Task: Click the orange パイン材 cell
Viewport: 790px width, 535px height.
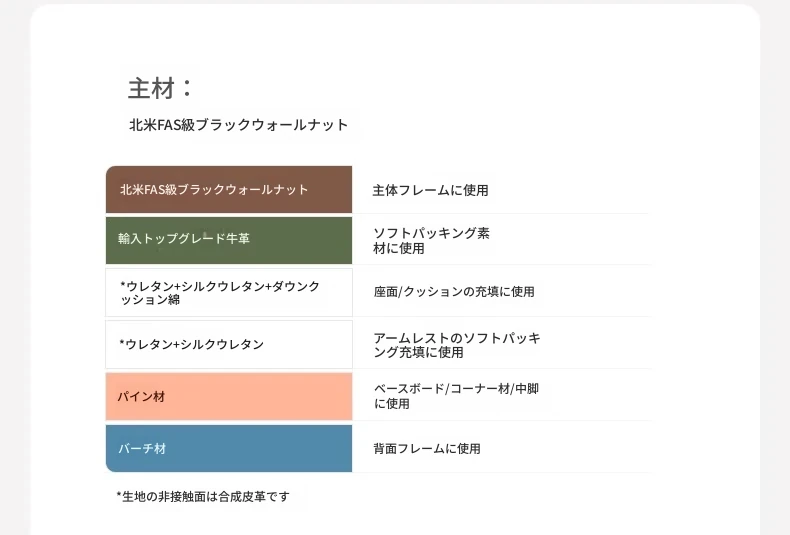Action: [x=229, y=396]
